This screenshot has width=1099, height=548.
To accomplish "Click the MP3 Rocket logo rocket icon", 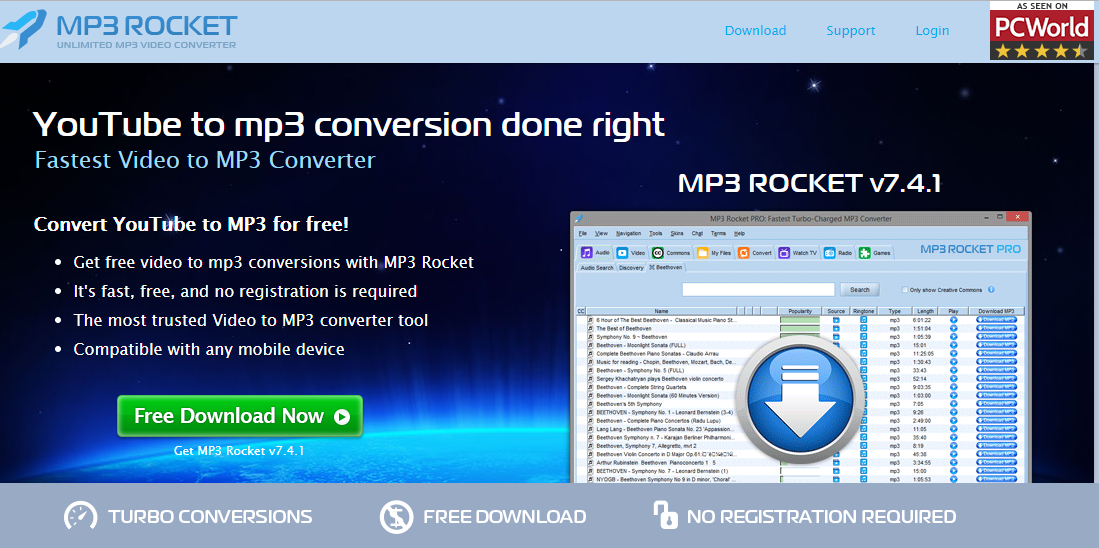I will [25, 28].
